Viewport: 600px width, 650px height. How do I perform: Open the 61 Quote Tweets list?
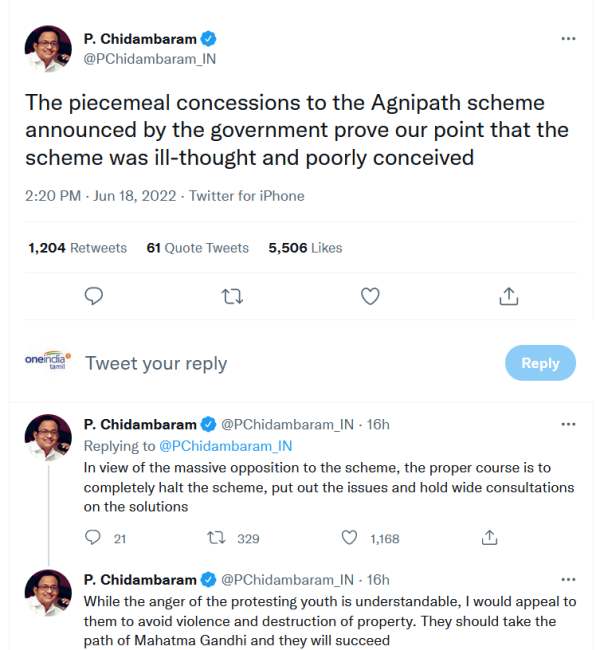197,247
